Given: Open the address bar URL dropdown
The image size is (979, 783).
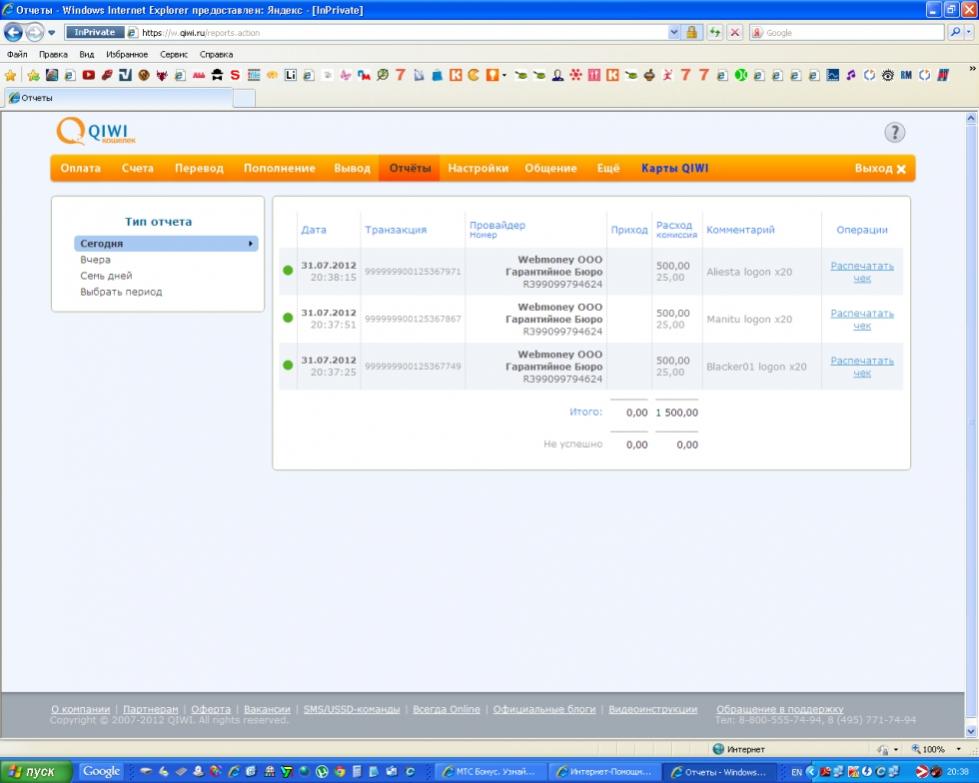Looking at the screenshot, I should (x=673, y=32).
